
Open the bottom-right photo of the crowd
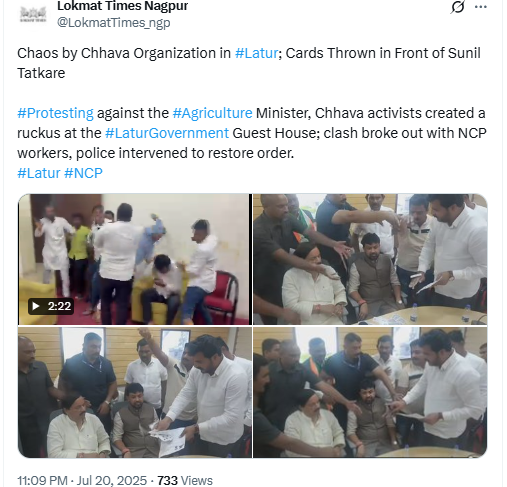coord(370,392)
